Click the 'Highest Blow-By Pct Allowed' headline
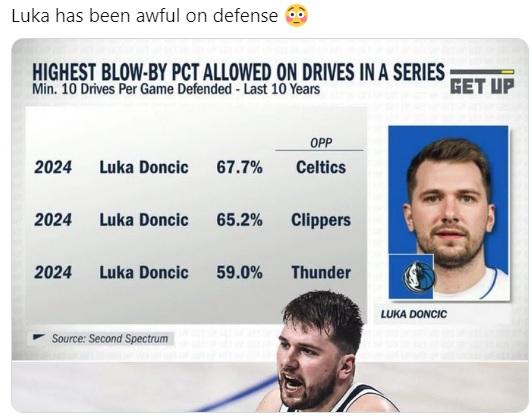532x418 pixels. 238,72
